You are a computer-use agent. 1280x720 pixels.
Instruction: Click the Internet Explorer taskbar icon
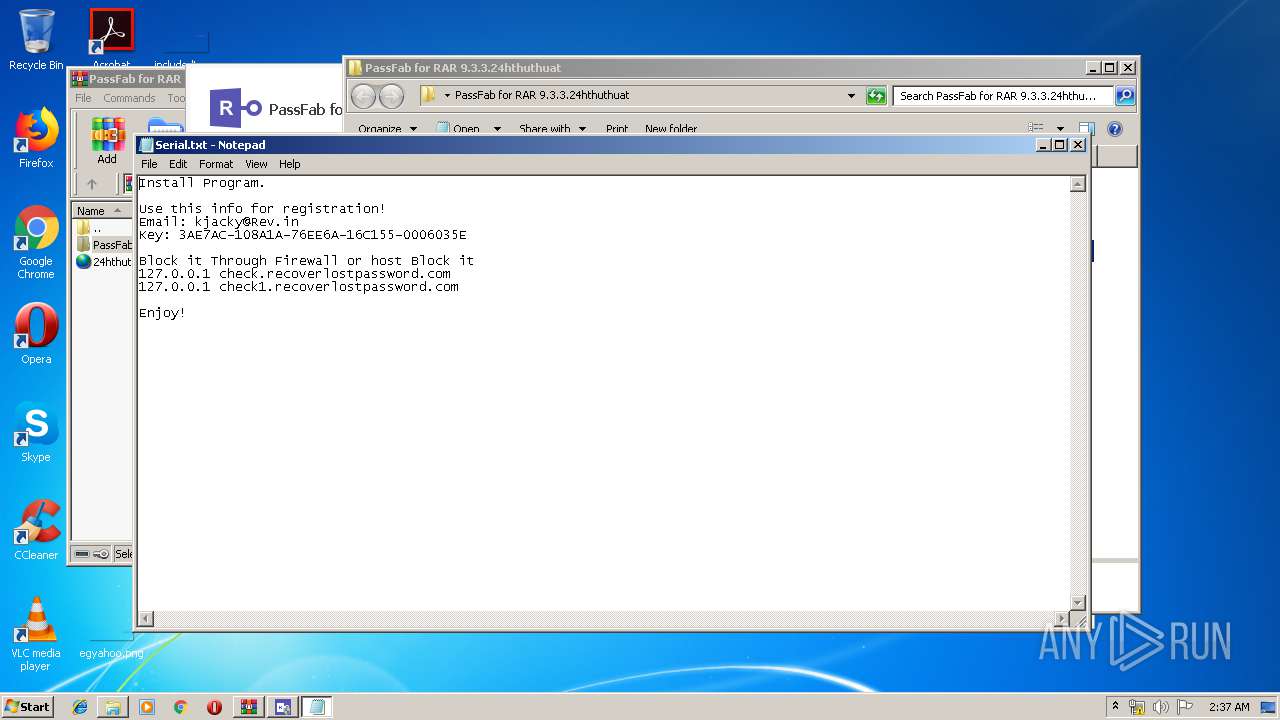pyautogui.click(x=80, y=707)
